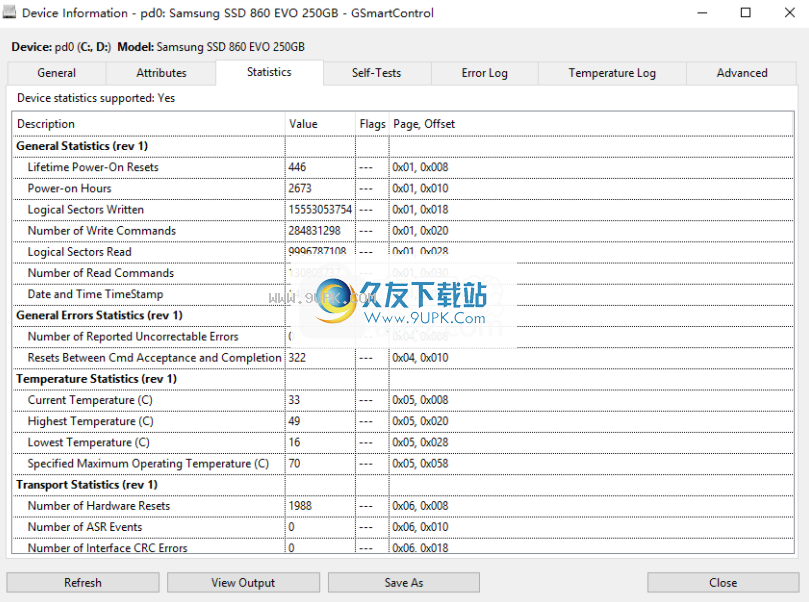Select the Power-on Hours row

[x=403, y=188]
